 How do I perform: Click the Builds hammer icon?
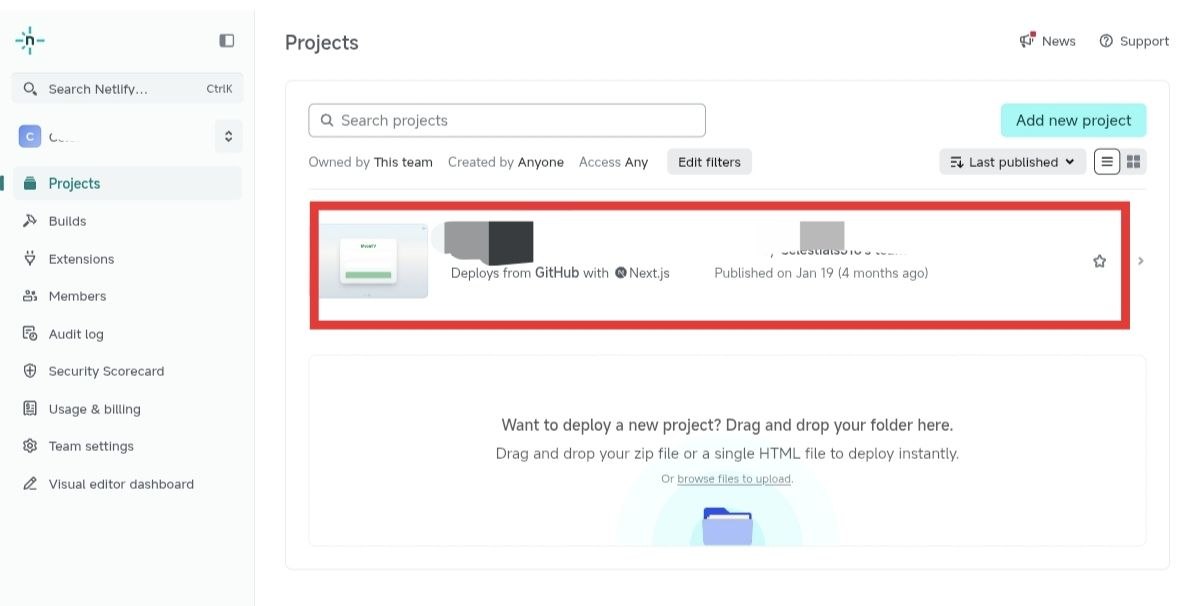point(30,221)
